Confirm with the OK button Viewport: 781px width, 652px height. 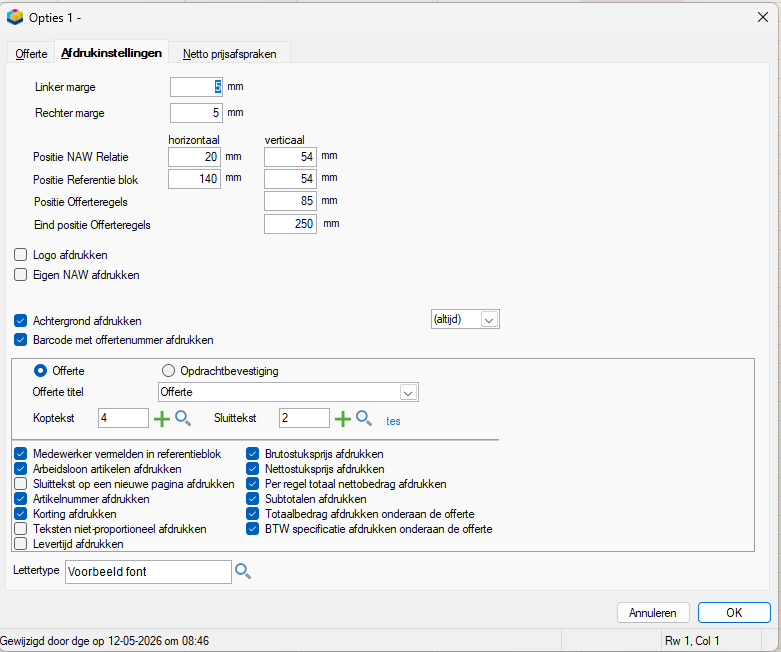pos(734,613)
